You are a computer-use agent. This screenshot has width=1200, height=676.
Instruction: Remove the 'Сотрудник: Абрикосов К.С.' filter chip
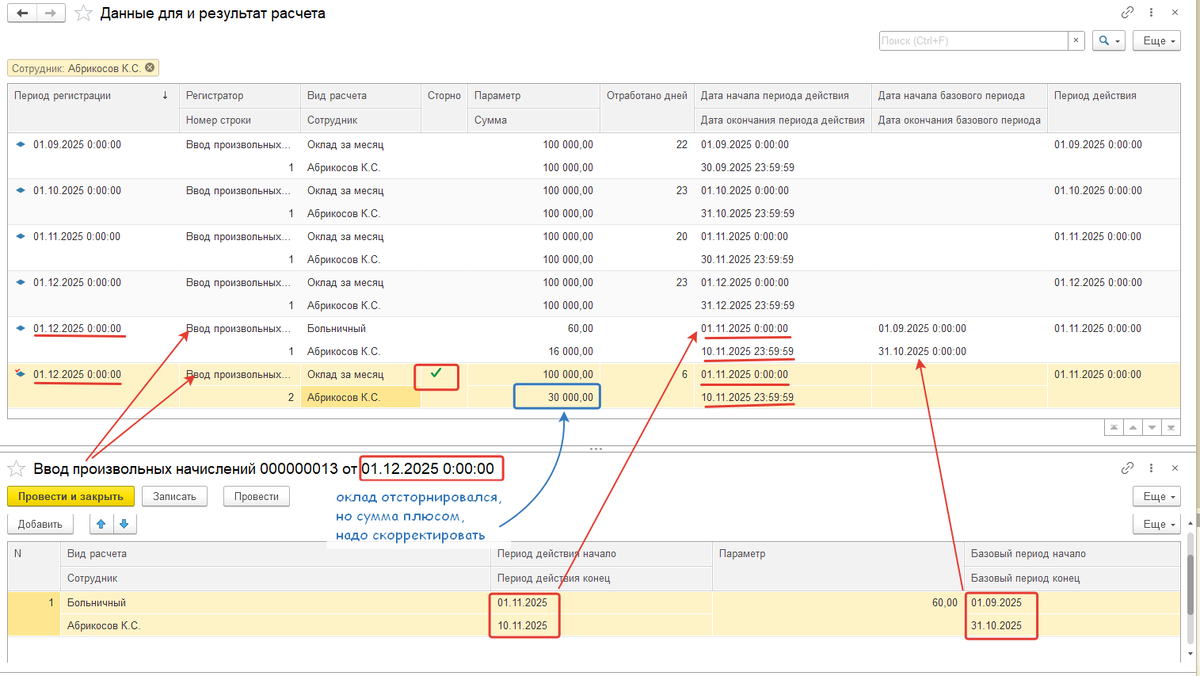coord(150,68)
